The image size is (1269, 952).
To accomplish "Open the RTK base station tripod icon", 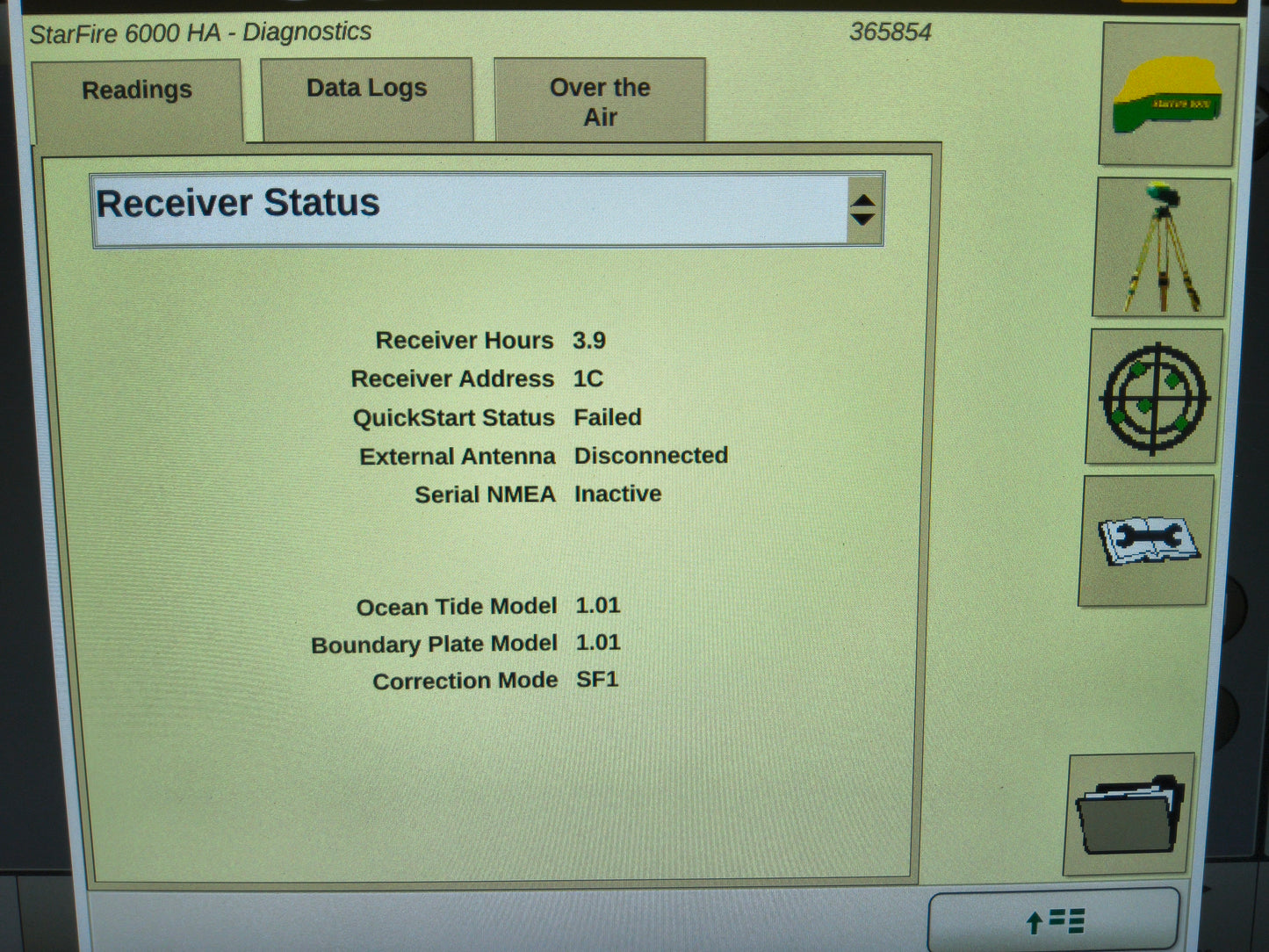I will pyautogui.click(x=1160, y=248).
